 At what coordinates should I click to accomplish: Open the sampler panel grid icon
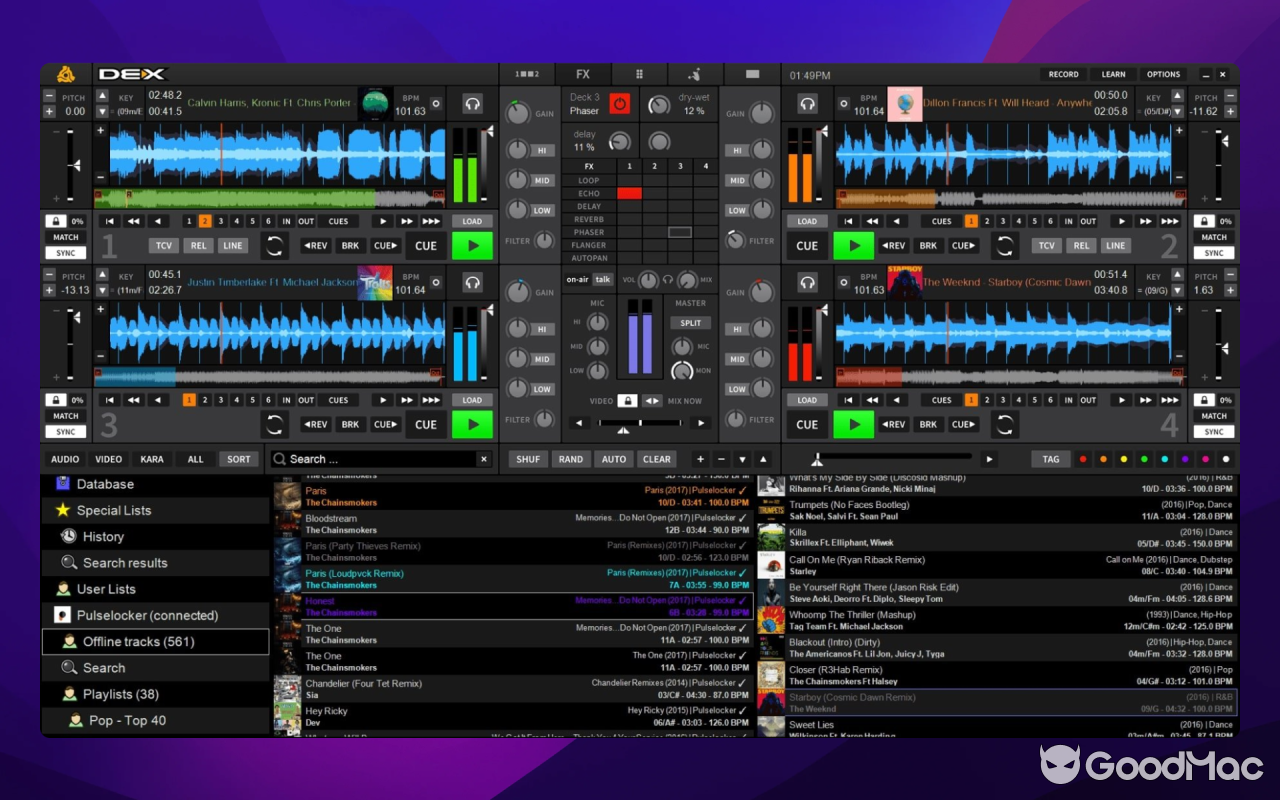pos(639,74)
